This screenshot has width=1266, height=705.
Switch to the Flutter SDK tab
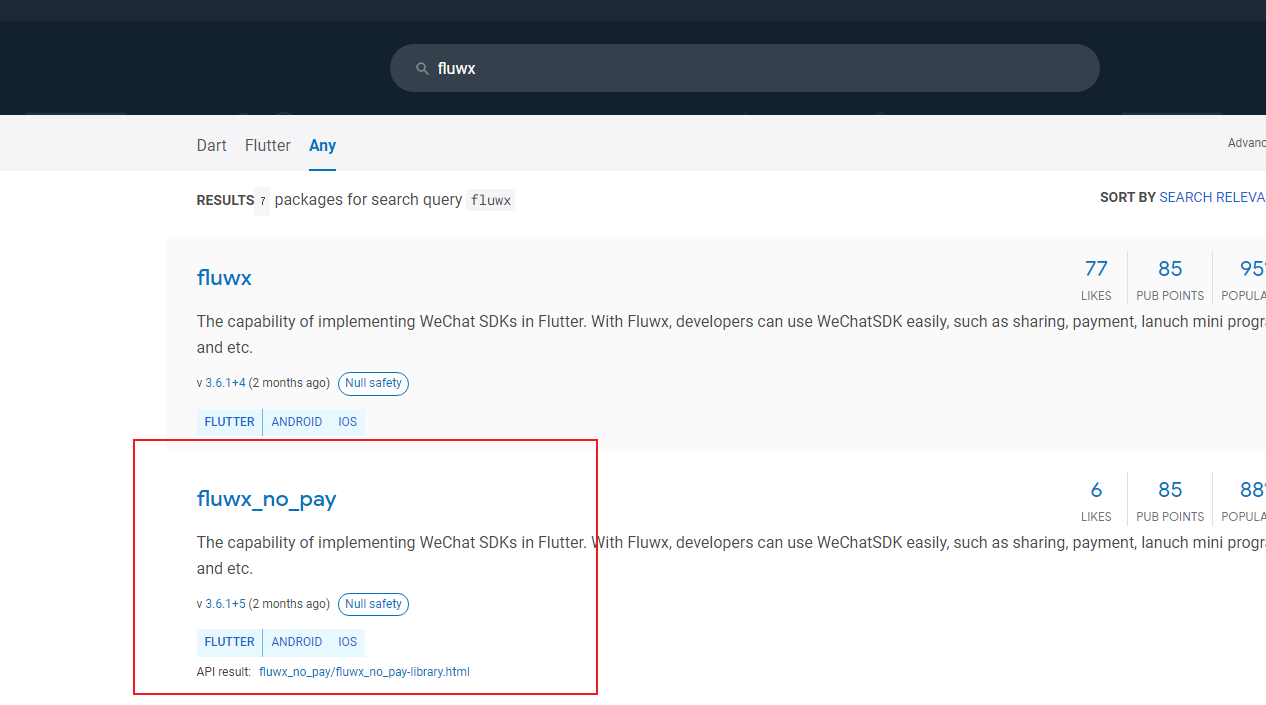coord(268,145)
